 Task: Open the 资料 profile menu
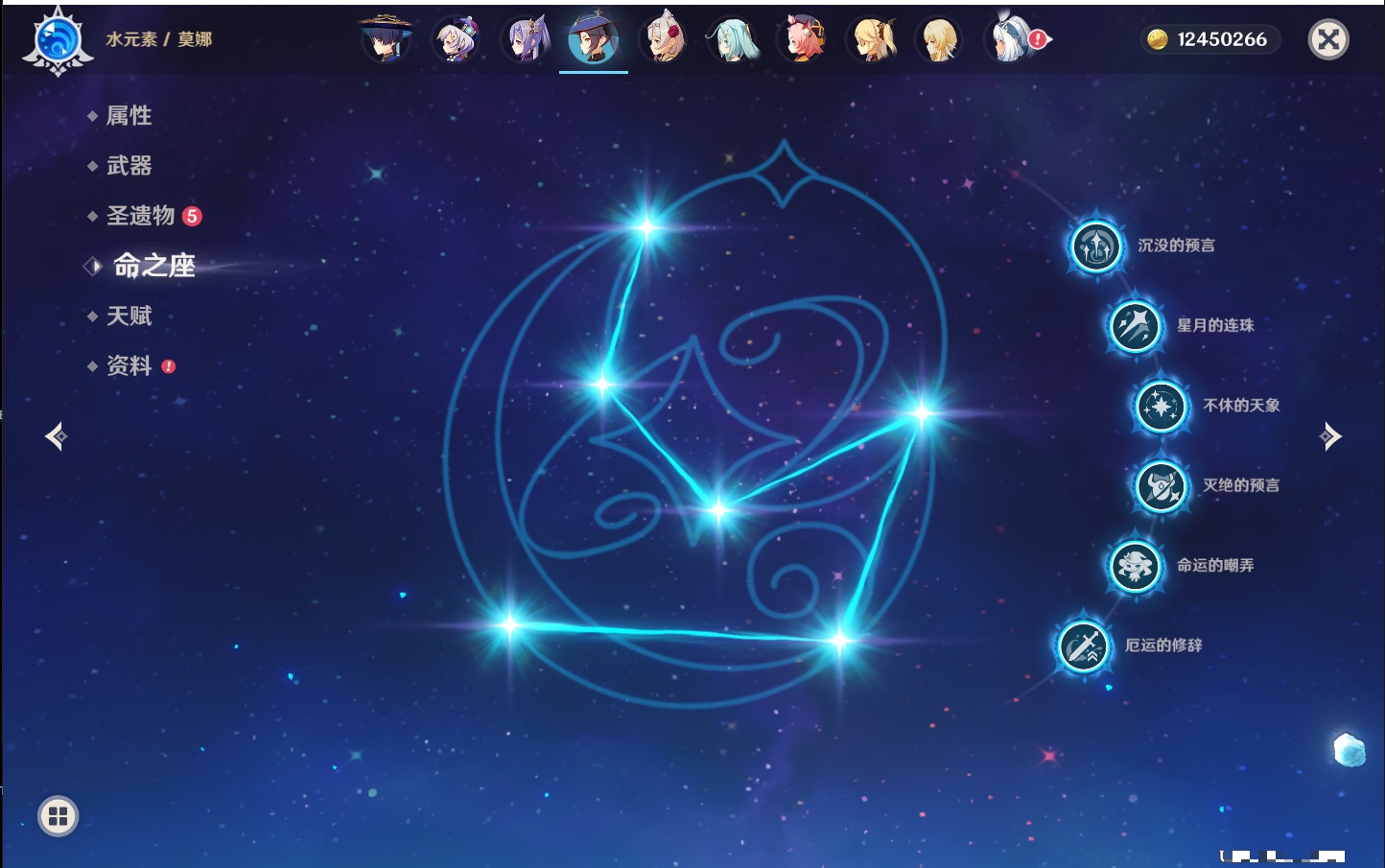tap(130, 365)
